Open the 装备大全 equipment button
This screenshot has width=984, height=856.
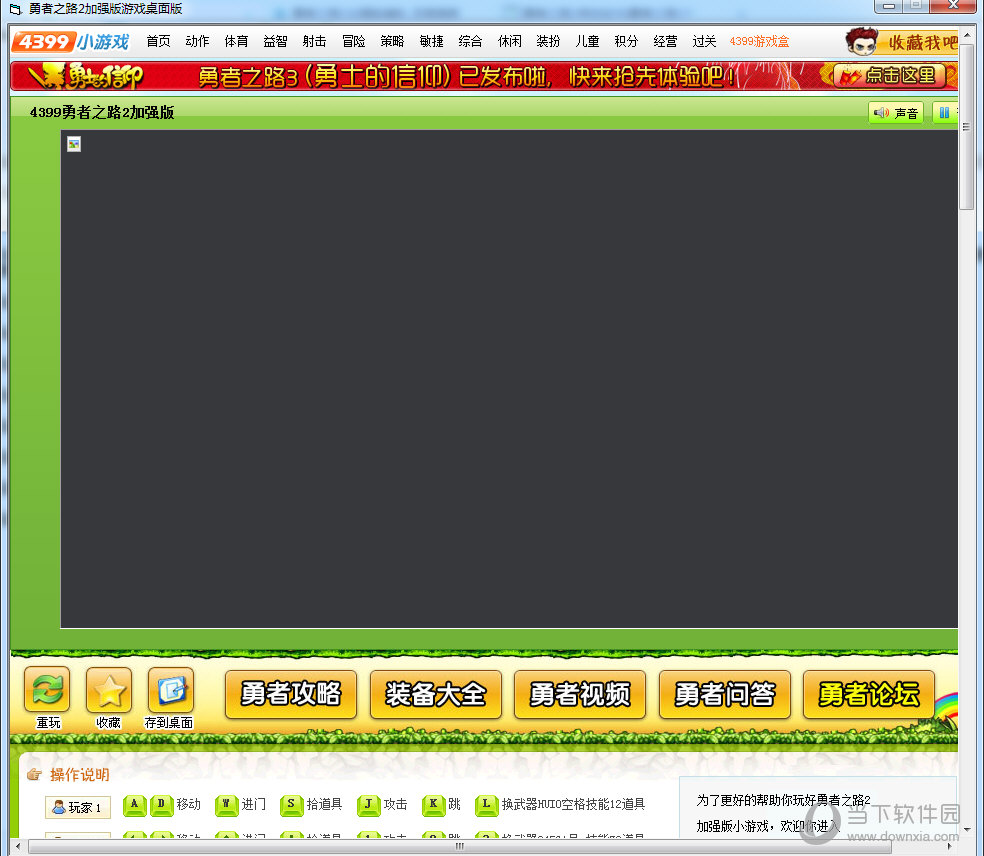click(x=436, y=694)
